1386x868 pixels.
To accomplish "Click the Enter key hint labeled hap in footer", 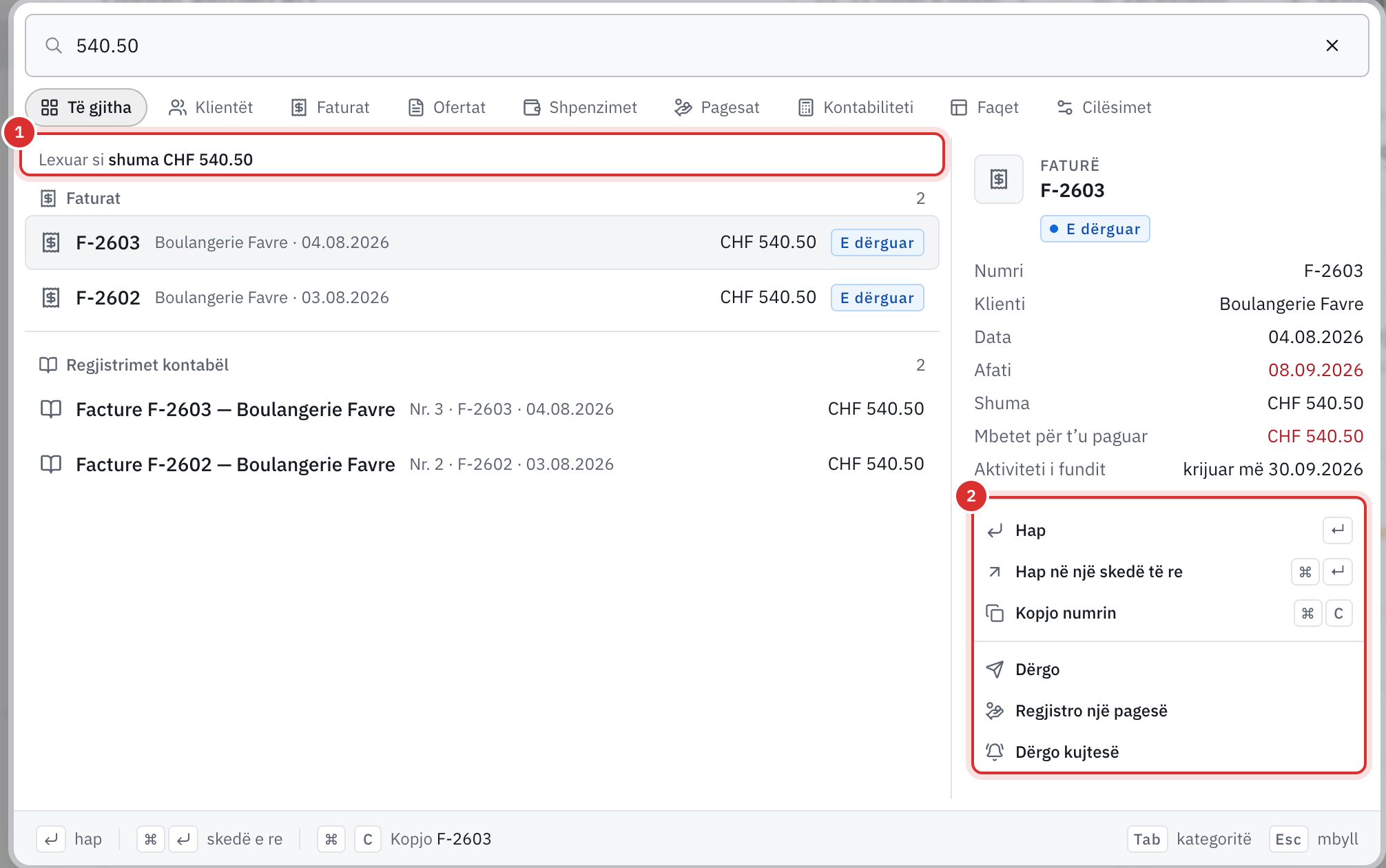I will click(x=51, y=839).
